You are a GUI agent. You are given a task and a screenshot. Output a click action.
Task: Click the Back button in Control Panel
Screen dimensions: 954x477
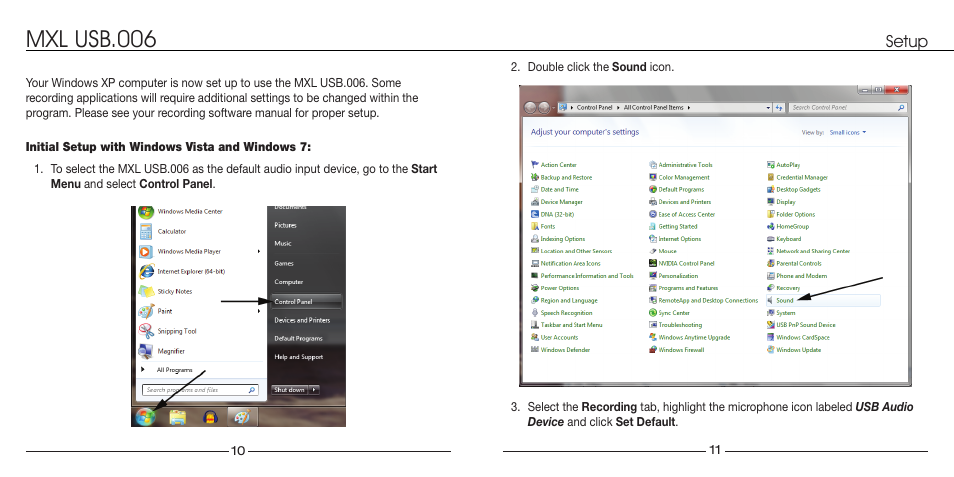pos(531,108)
